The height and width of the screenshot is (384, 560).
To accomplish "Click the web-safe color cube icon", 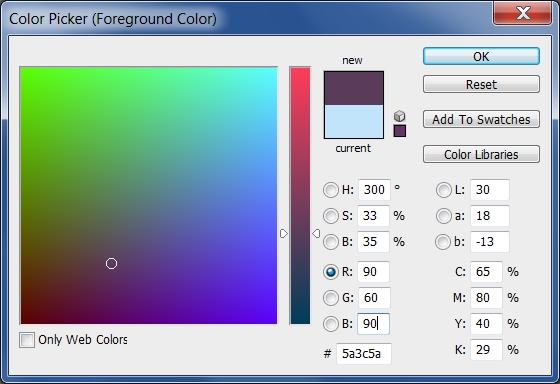I will 400,116.
